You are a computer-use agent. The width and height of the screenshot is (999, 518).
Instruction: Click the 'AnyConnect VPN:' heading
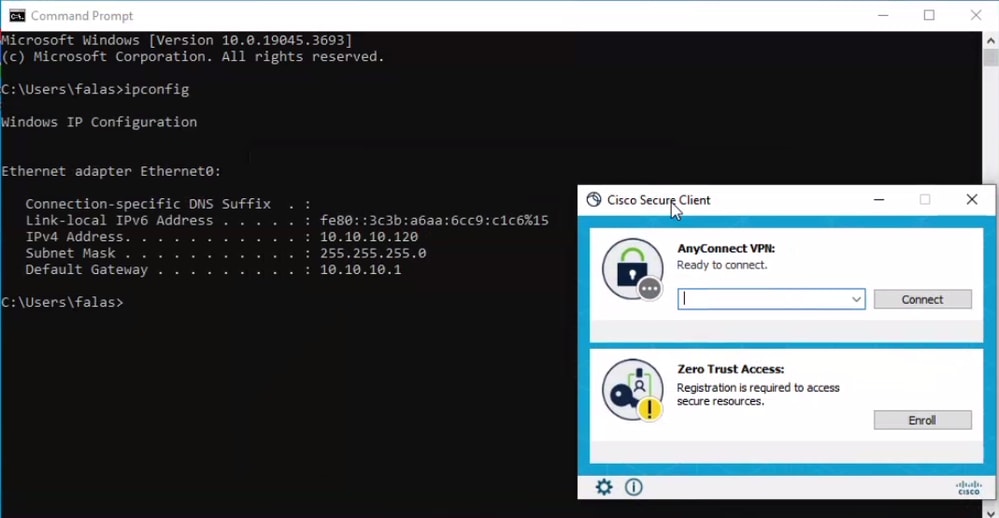[726, 248]
